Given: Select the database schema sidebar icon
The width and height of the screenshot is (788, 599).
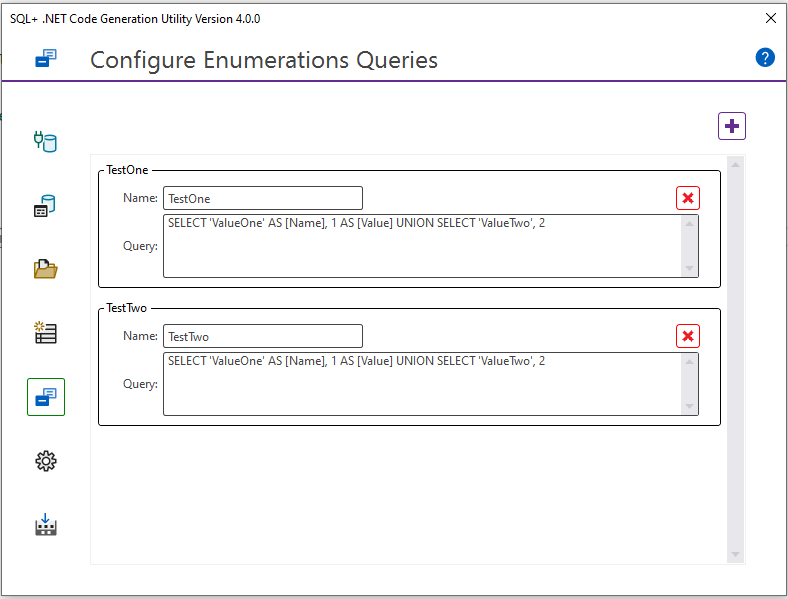Looking at the screenshot, I should 46,207.
